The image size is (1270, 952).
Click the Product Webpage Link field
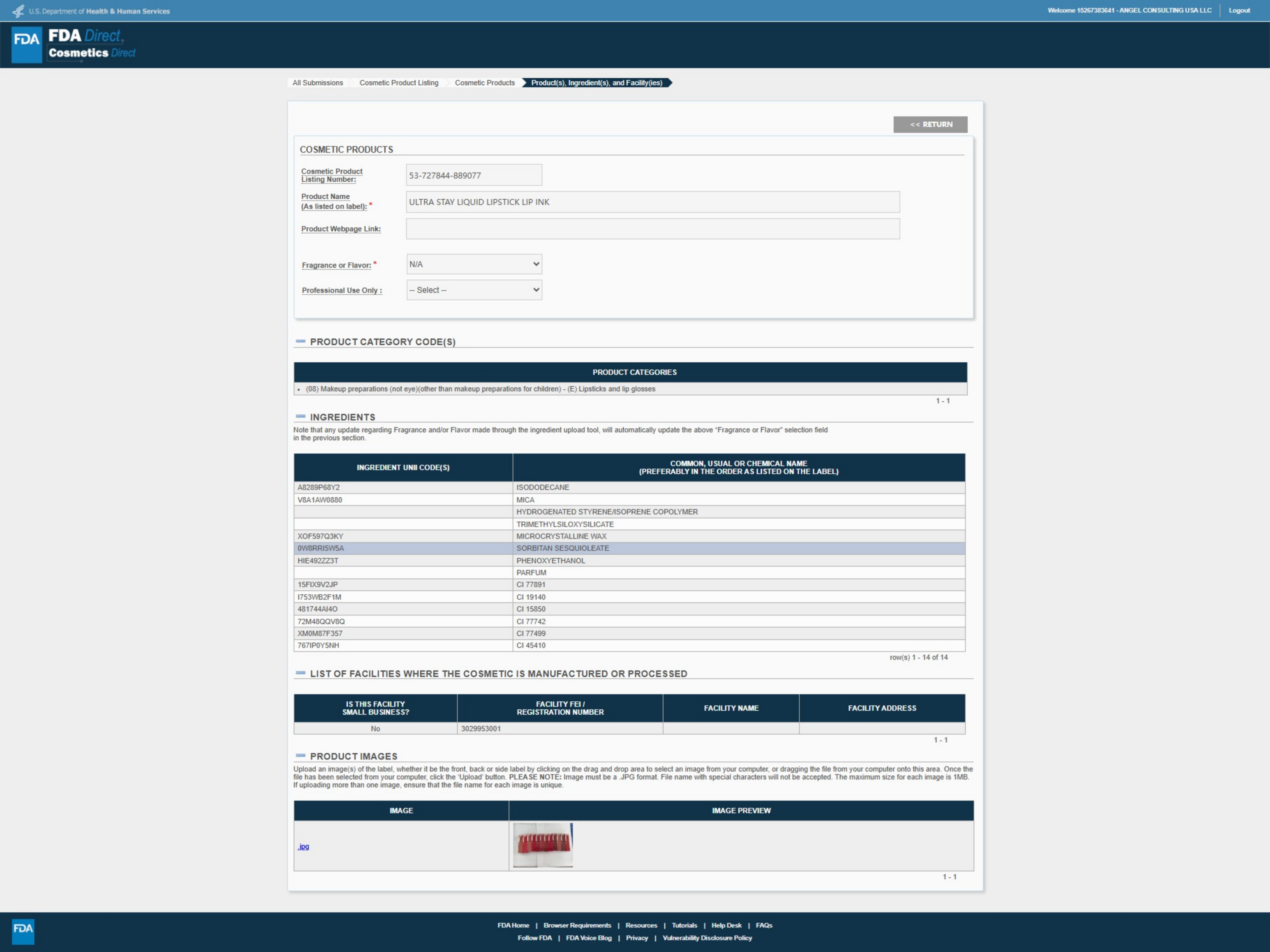click(x=652, y=229)
